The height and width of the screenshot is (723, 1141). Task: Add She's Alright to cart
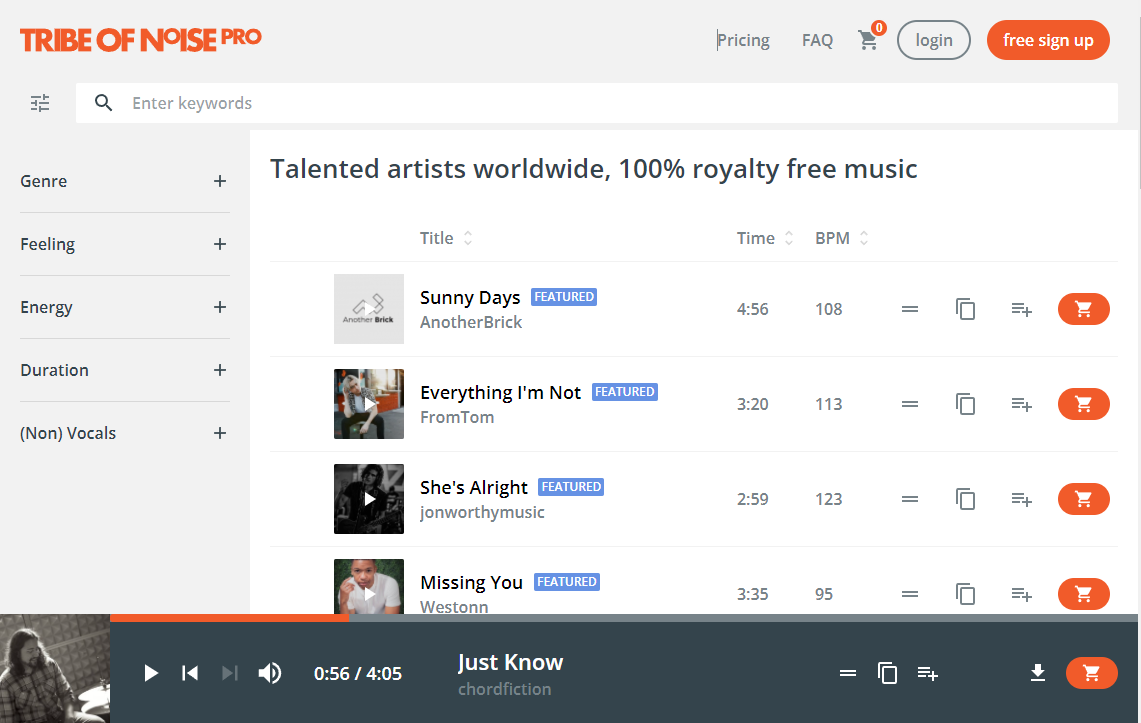pyautogui.click(x=1084, y=499)
